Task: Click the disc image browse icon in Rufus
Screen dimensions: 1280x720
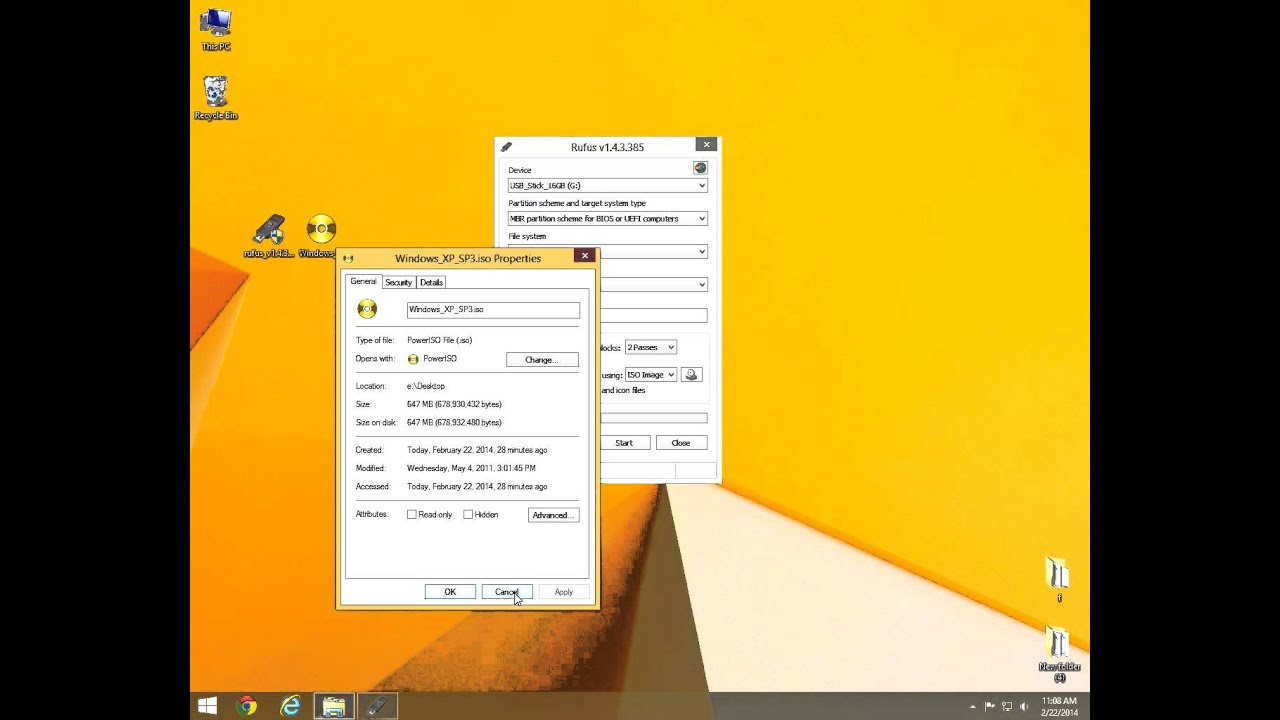Action: [691, 374]
